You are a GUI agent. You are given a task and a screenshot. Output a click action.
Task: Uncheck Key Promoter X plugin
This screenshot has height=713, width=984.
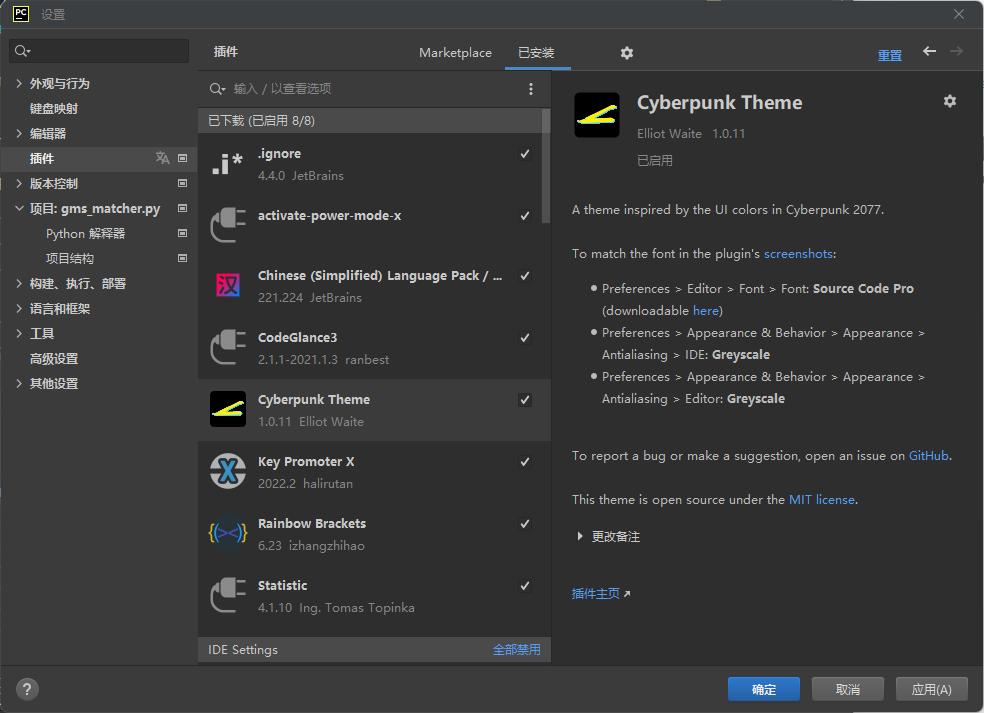pos(525,462)
